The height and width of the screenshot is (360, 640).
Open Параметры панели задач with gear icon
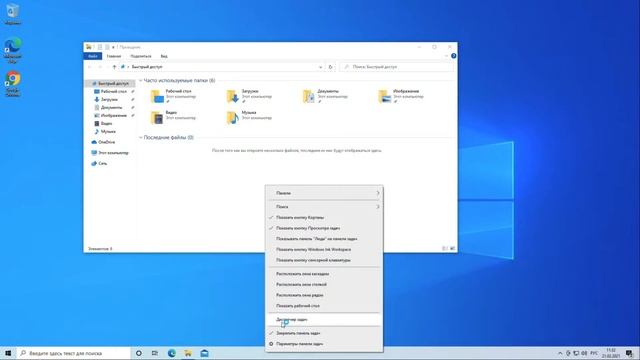(324, 344)
